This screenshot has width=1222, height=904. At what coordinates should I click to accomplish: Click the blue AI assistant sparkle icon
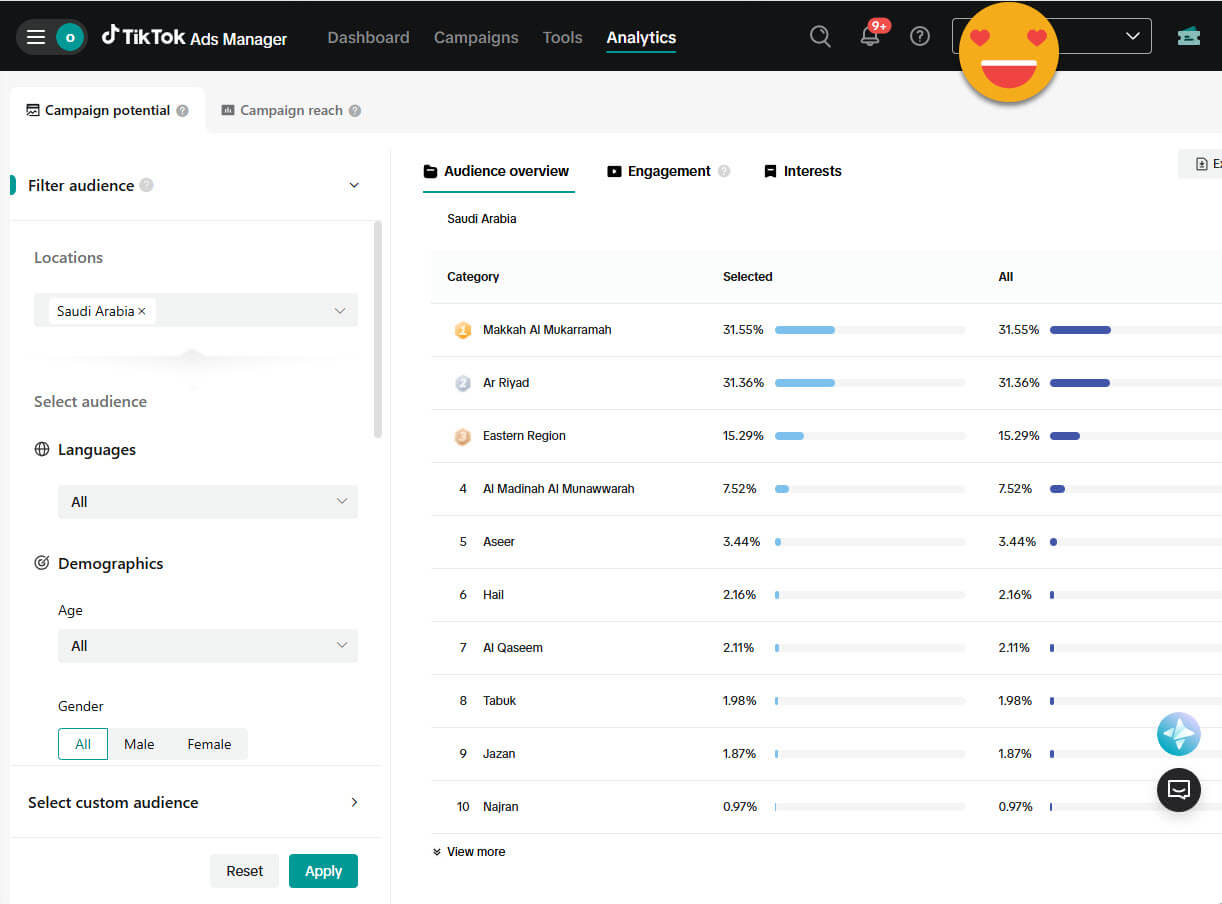pos(1179,734)
